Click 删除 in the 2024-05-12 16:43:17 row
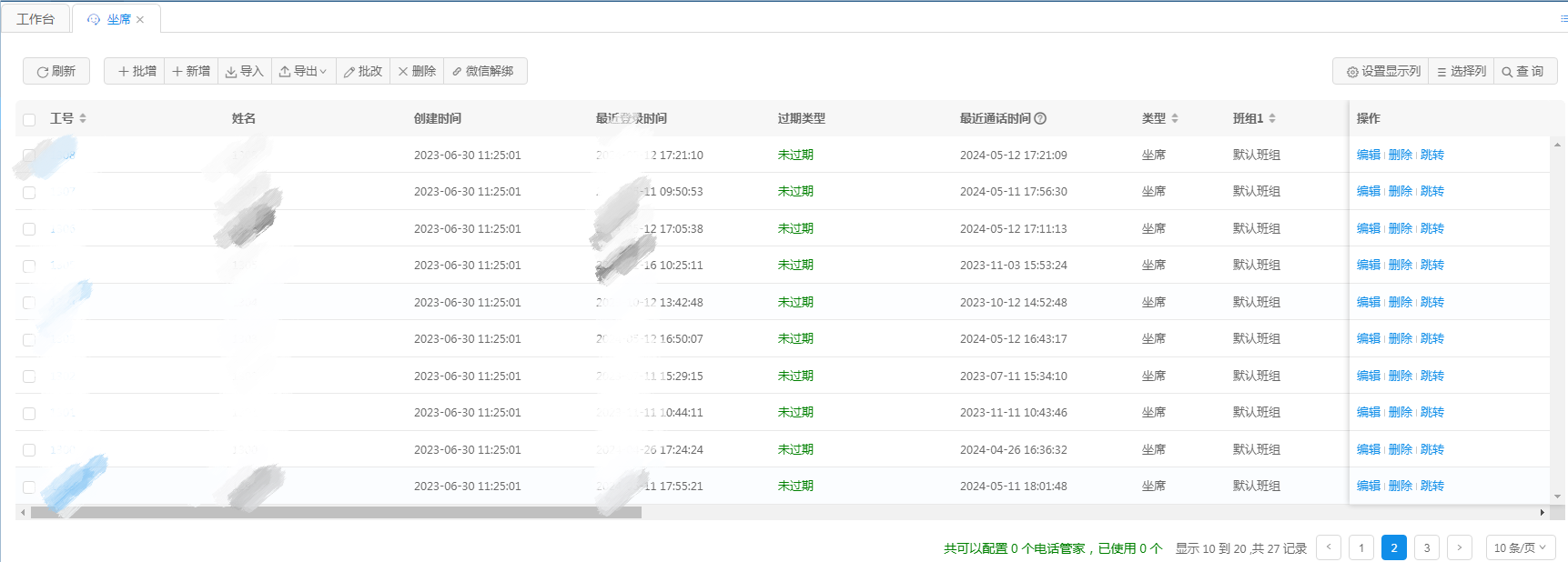1568x562 pixels. 1401,338
